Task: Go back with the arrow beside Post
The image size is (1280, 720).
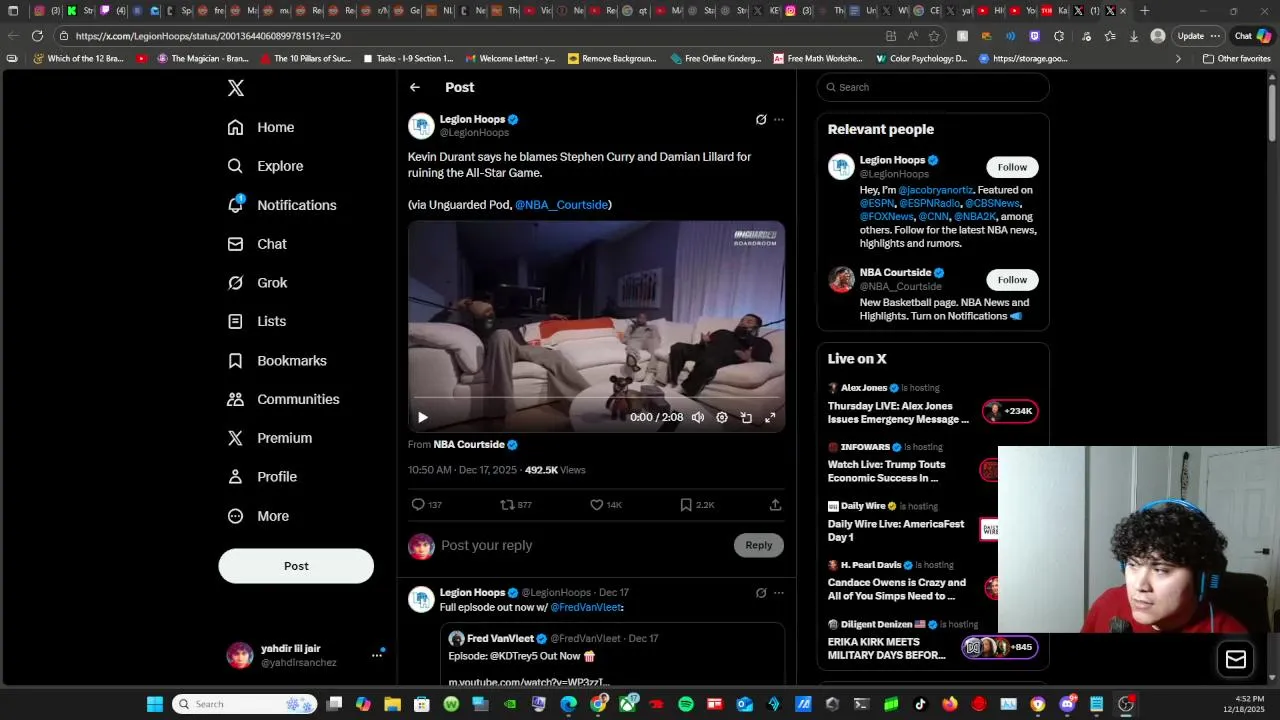Action: coord(415,88)
